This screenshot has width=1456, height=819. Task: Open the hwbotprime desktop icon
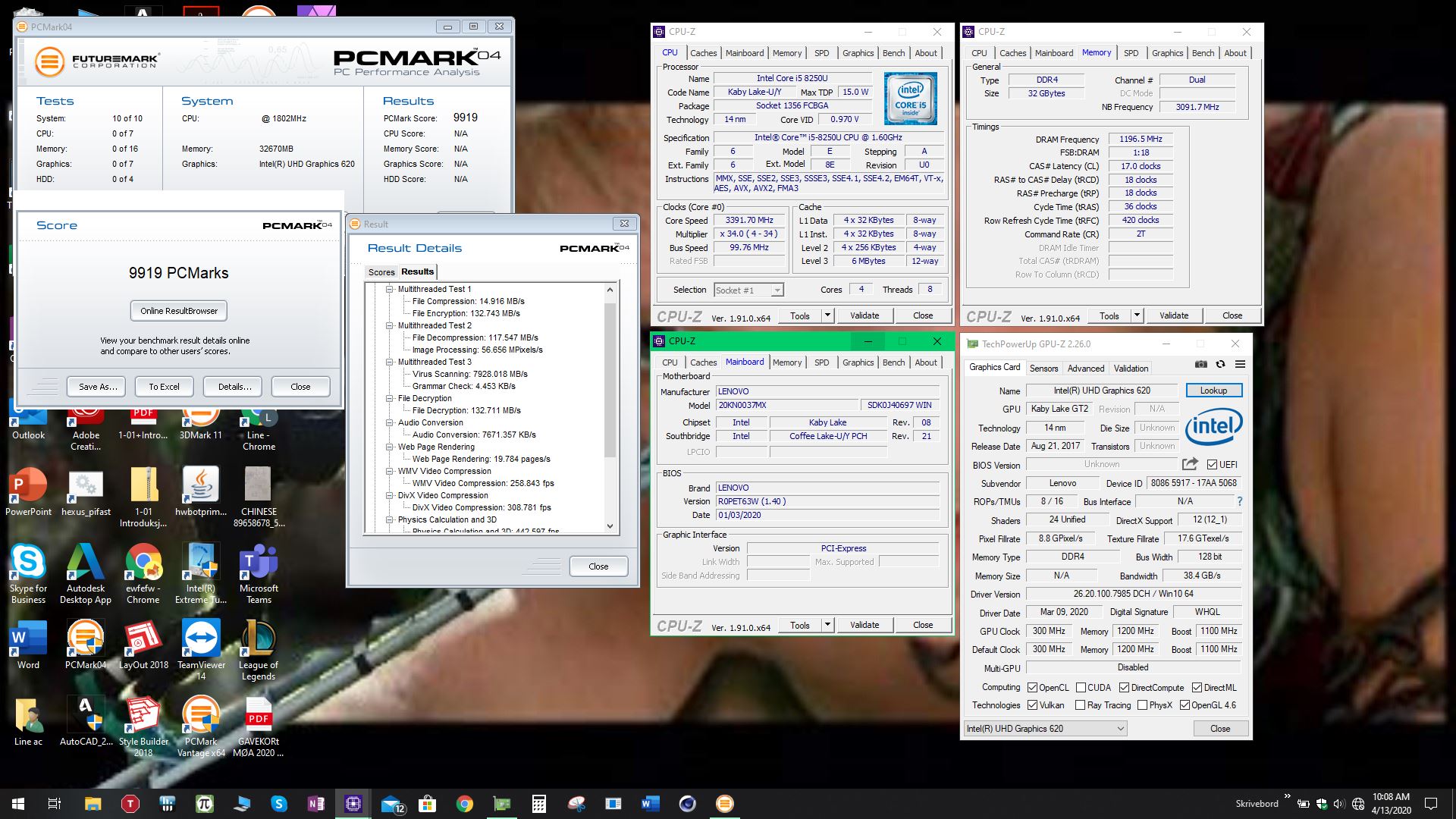click(201, 492)
